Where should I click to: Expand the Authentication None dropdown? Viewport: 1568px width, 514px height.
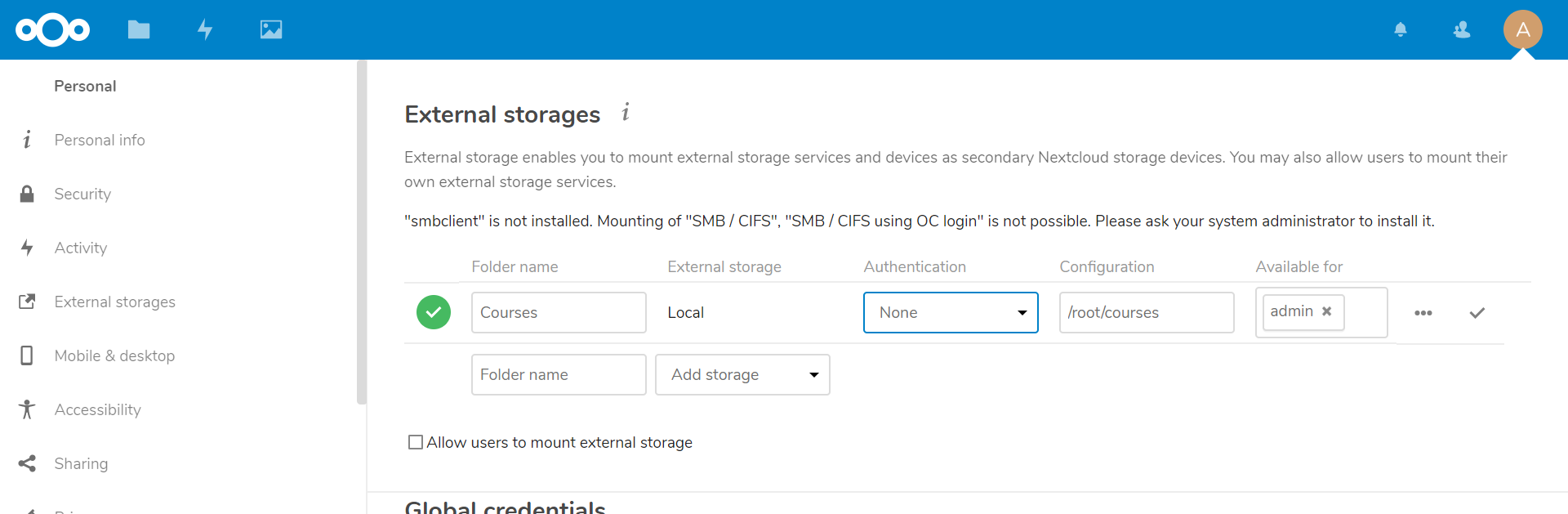point(951,313)
